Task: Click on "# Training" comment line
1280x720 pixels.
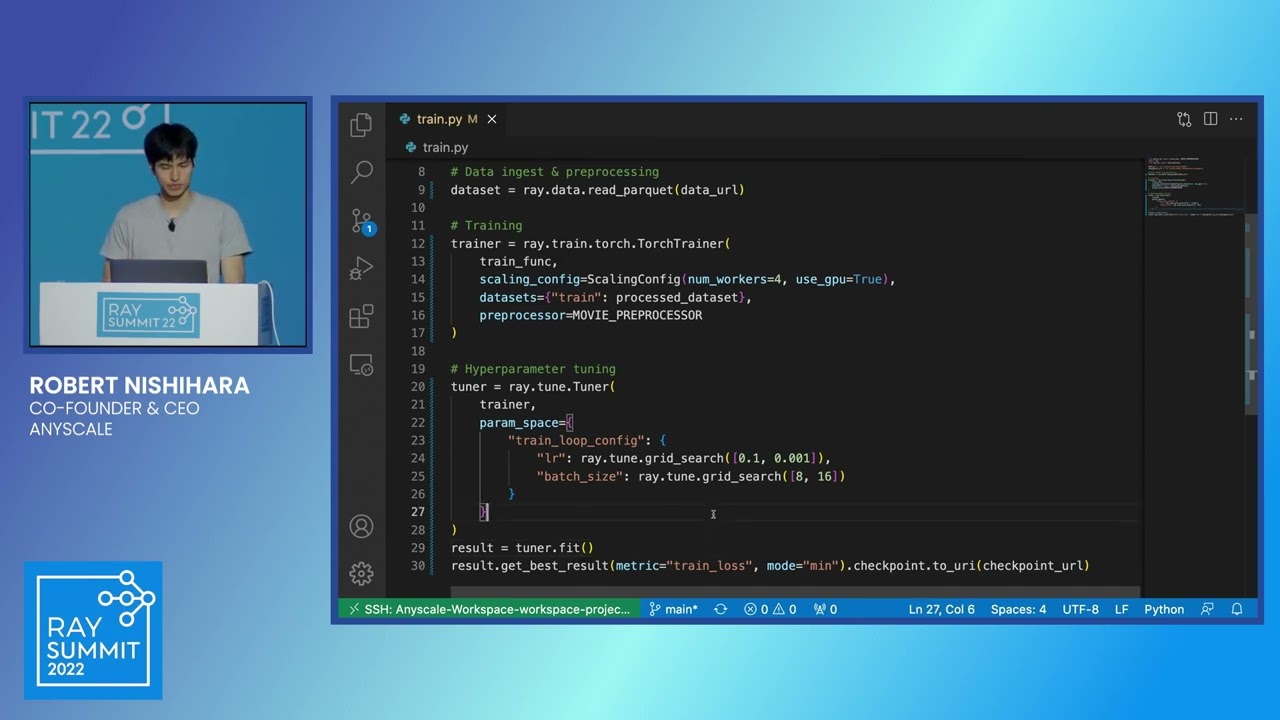Action: point(487,226)
